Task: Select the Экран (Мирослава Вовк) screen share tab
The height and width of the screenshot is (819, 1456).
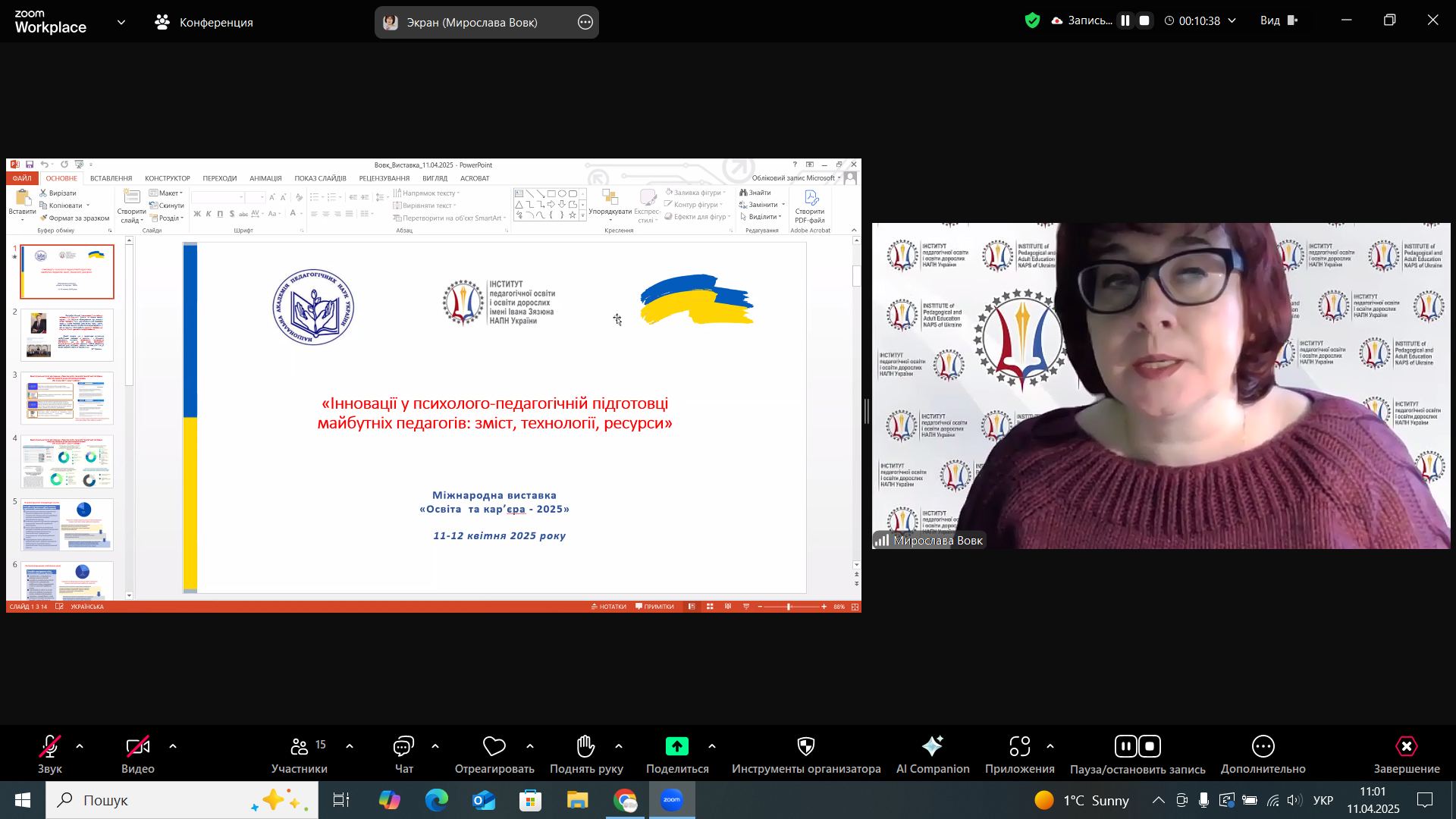Action: (x=472, y=23)
